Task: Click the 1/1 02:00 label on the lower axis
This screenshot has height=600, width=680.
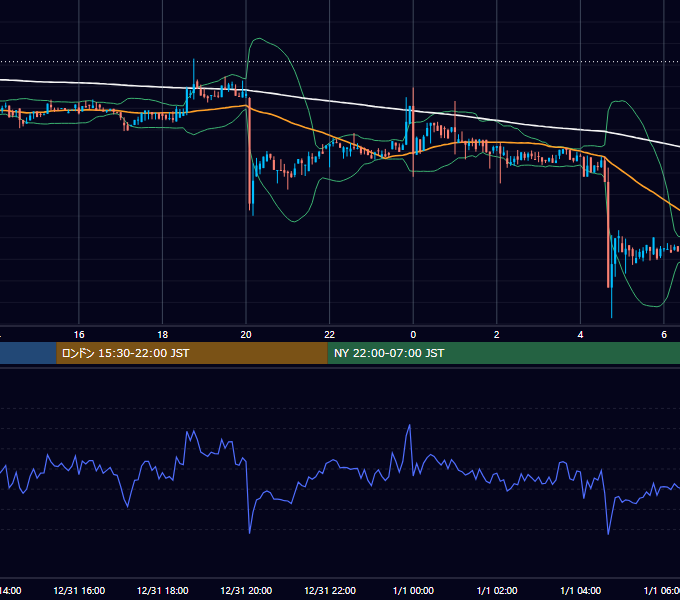Action: [497, 590]
